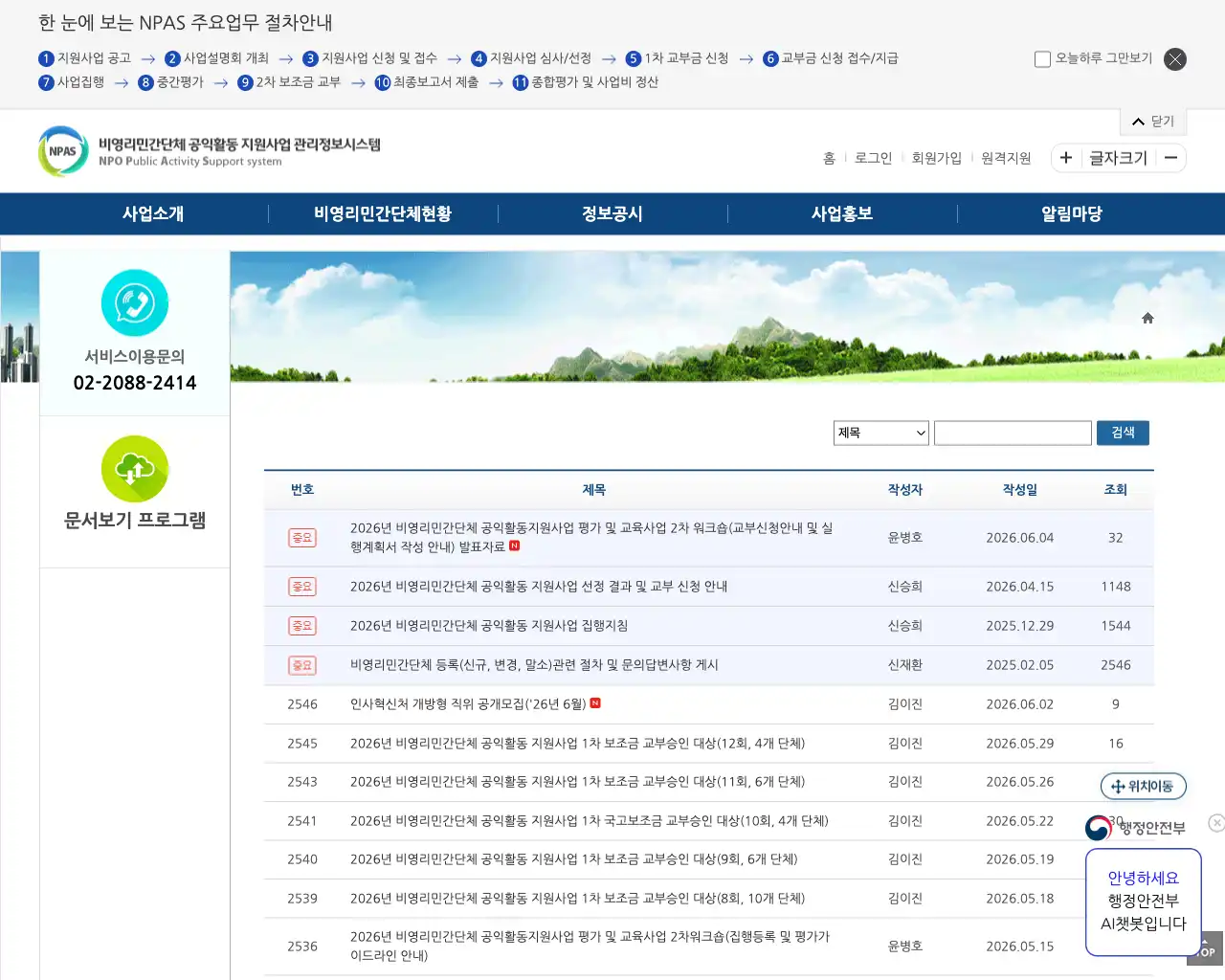Open the service inquiry phone icon
The height and width of the screenshot is (980, 1225).
point(135,303)
